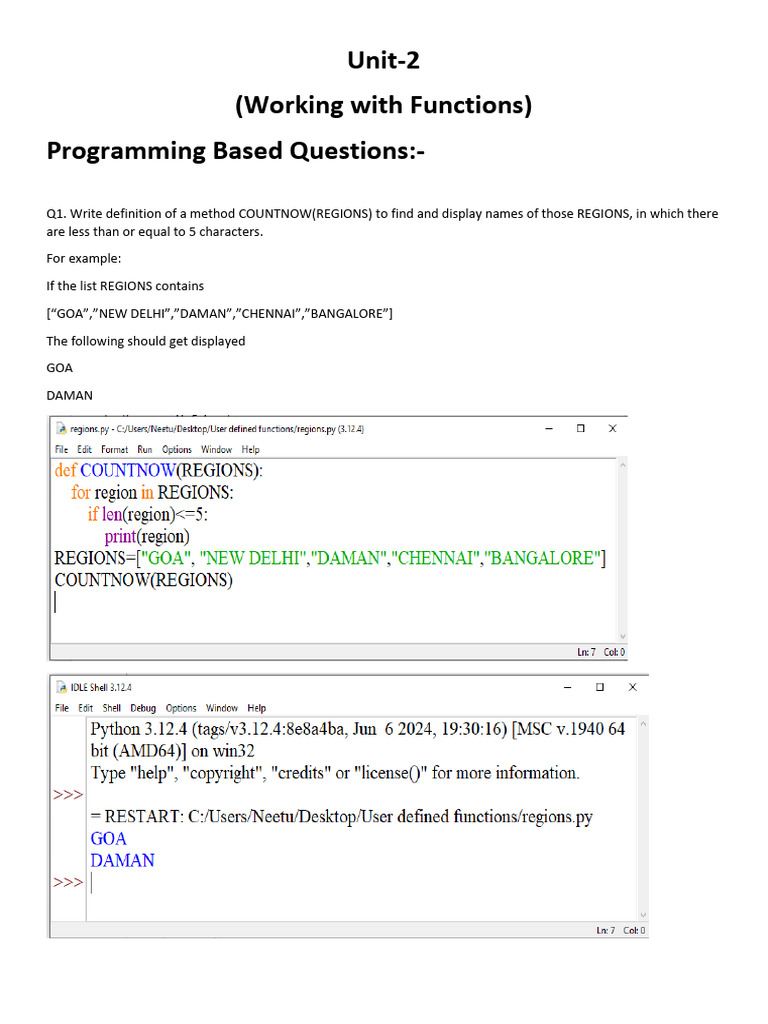Open File menu in regions.py editor window
Viewport: 768px width, 1024px height.
[61, 449]
